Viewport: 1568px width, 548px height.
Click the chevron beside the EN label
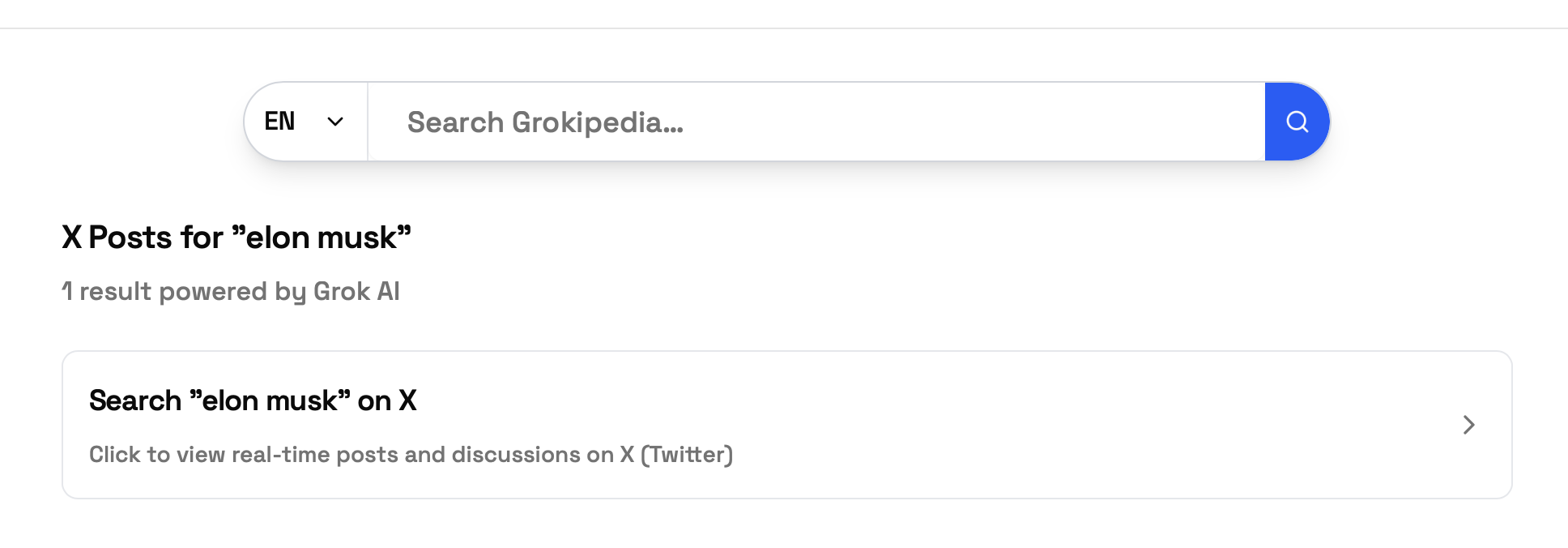[x=335, y=122]
